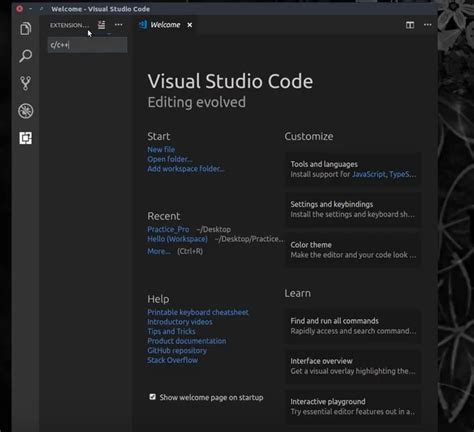Click the TypeS... language link
This screenshot has height=432, width=474.
[403, 174]
